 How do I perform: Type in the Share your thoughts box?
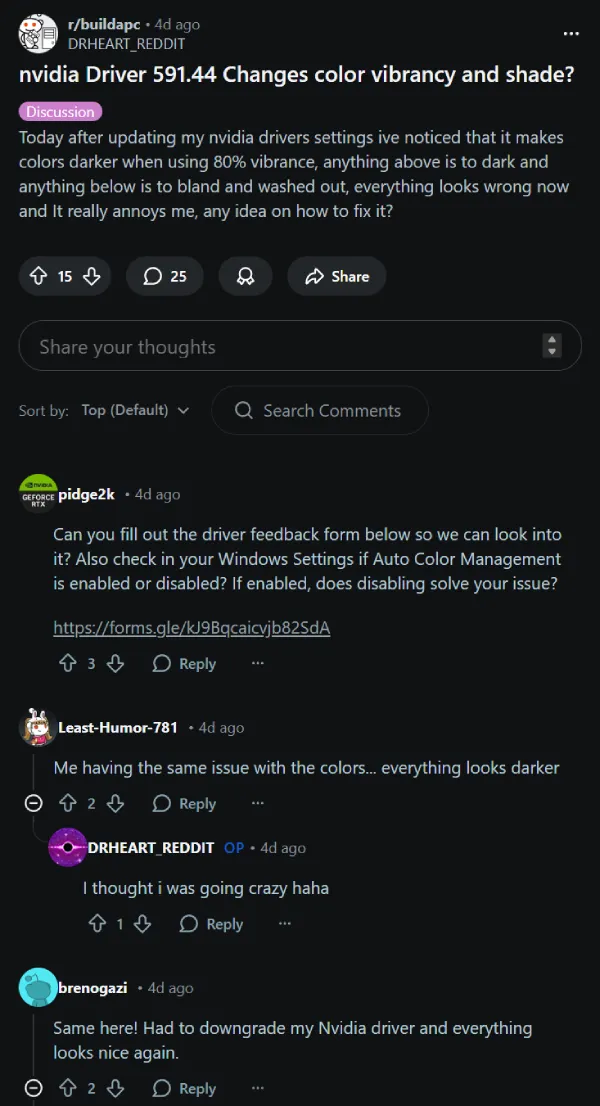(280, 347)
